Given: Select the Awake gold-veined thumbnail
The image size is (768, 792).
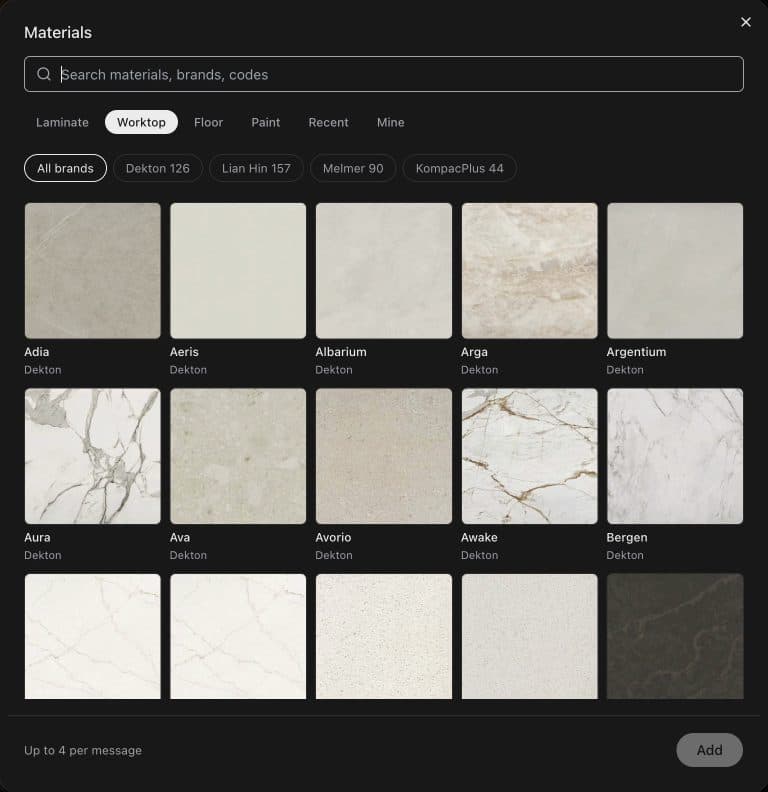Looking at the screenshot, I should click(x=530, y=456).
